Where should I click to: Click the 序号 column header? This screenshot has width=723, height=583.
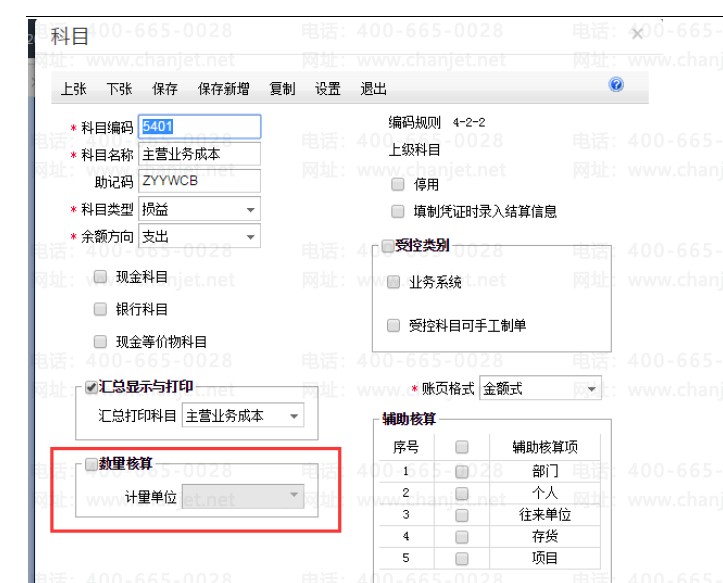406,446
